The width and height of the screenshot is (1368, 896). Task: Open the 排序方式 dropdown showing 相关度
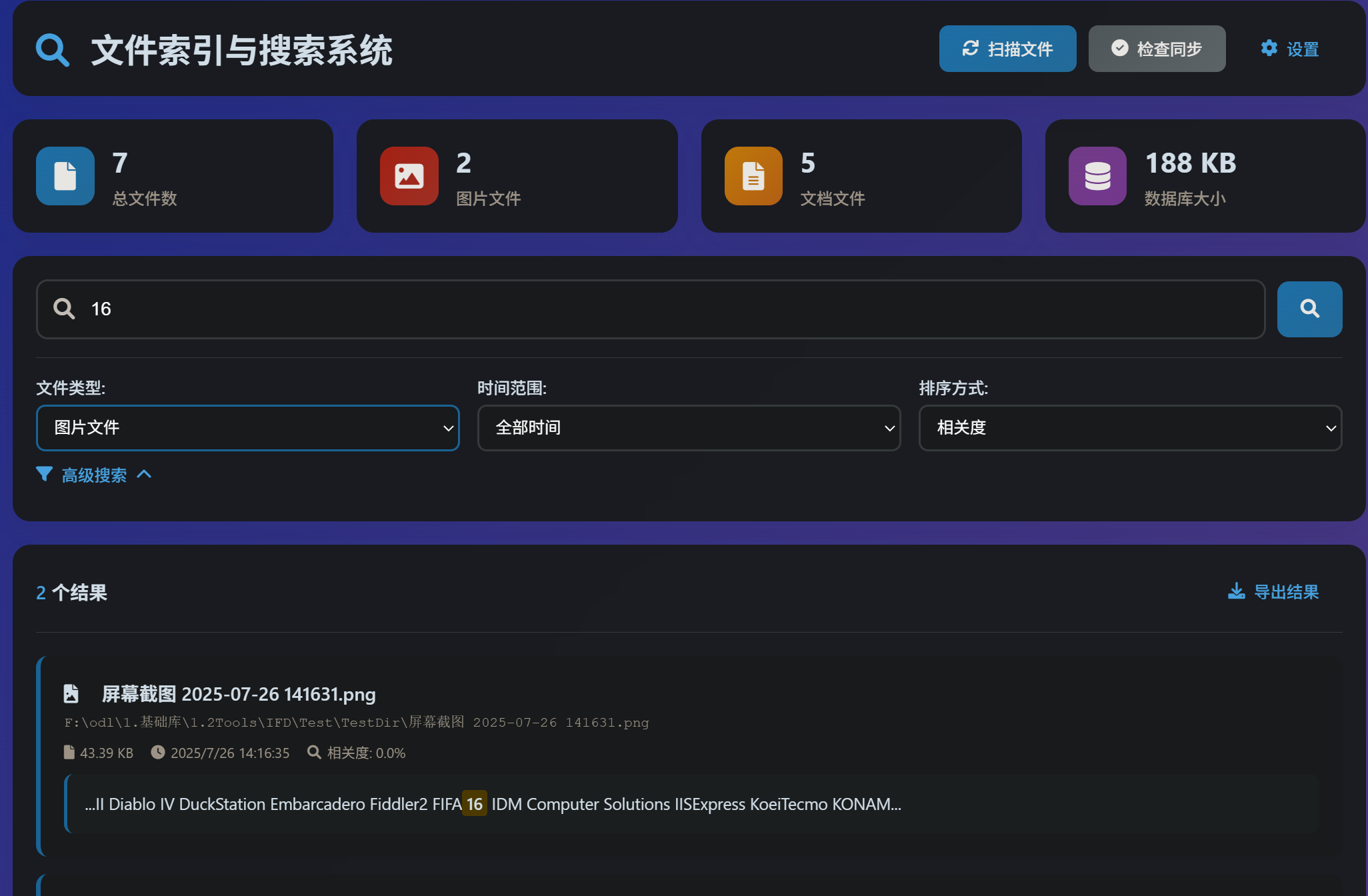(1130, 428)
